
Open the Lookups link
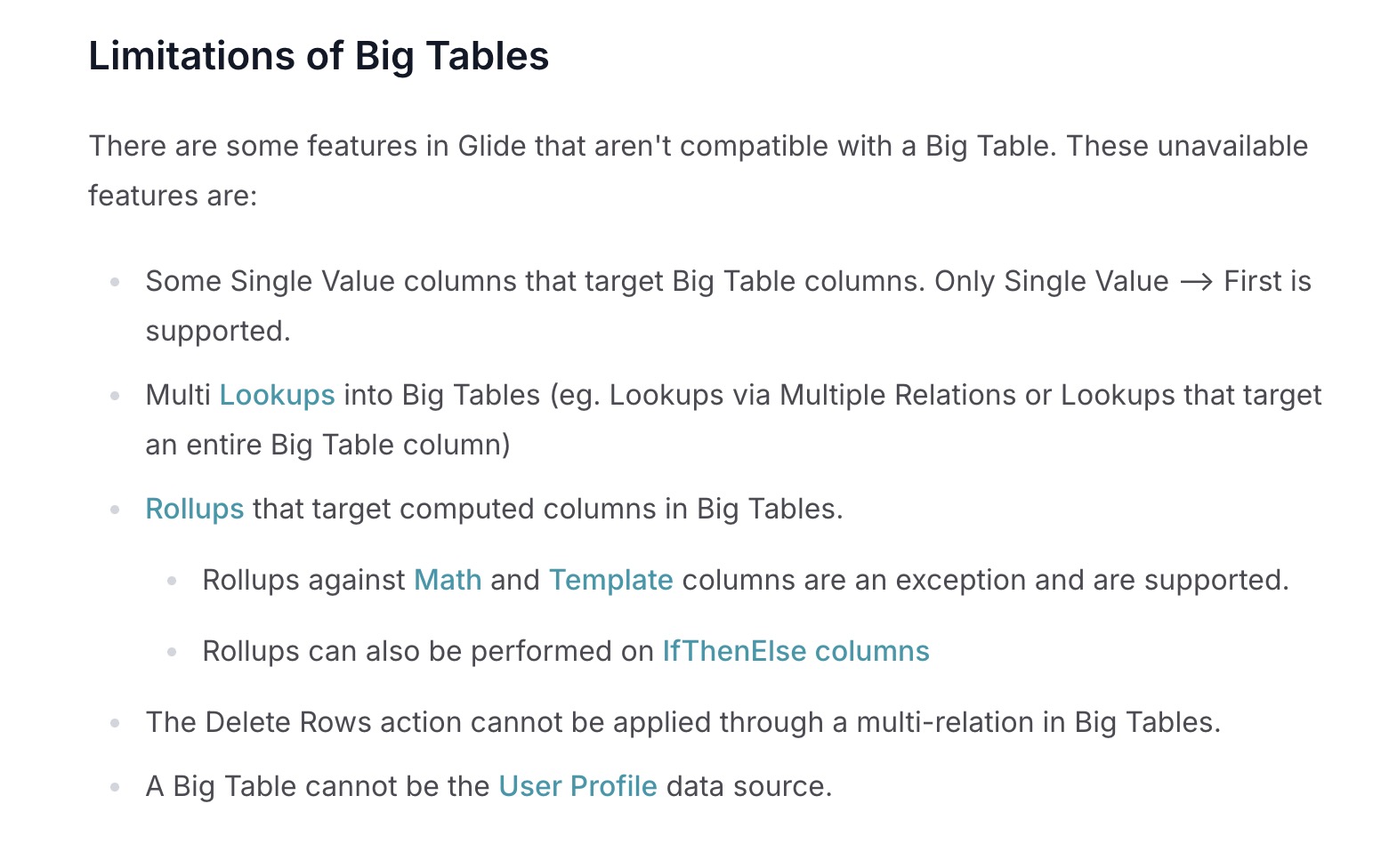[x=277, y=394]
